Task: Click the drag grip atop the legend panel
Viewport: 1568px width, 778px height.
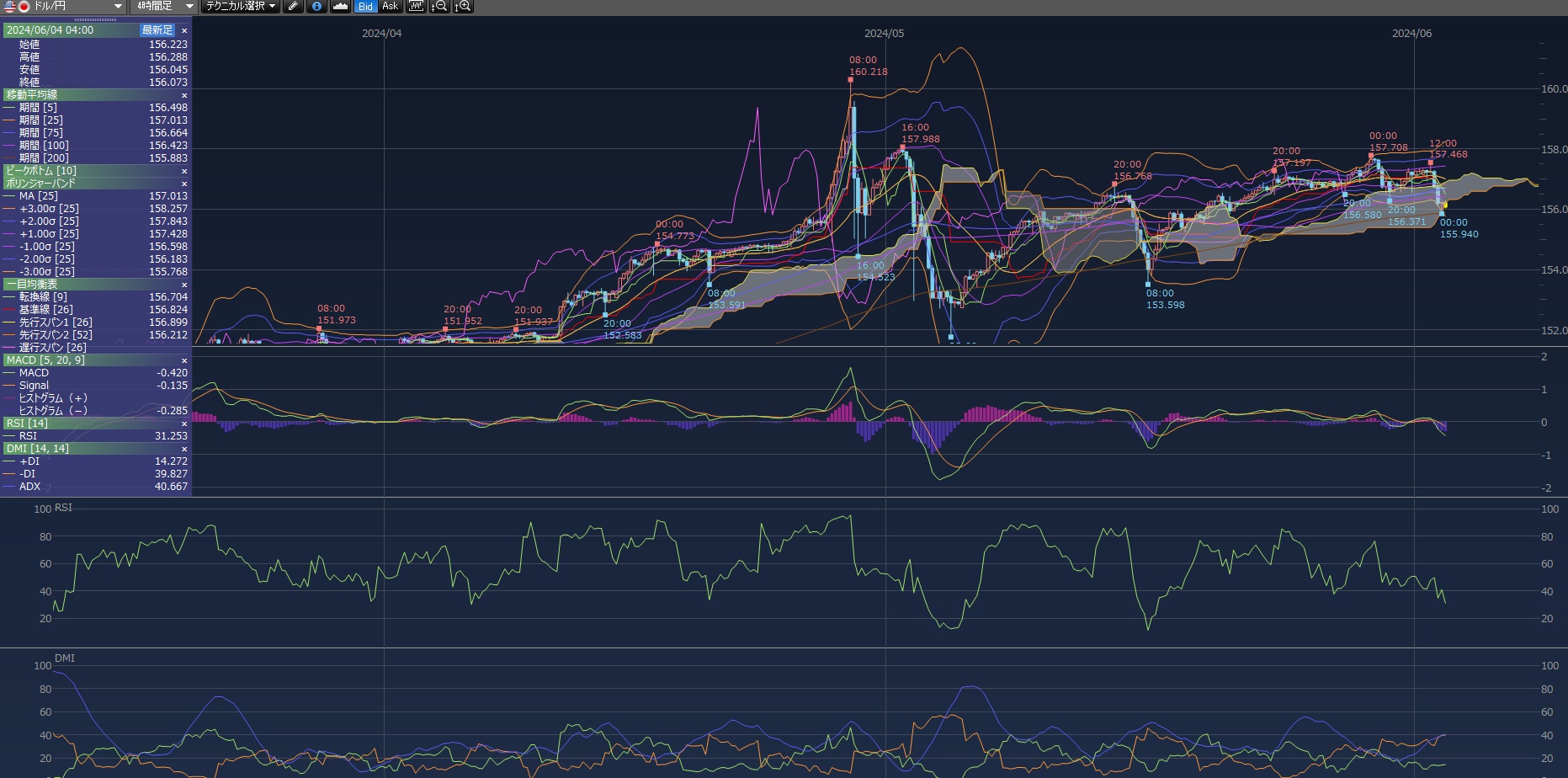Action: click(96, 19)
